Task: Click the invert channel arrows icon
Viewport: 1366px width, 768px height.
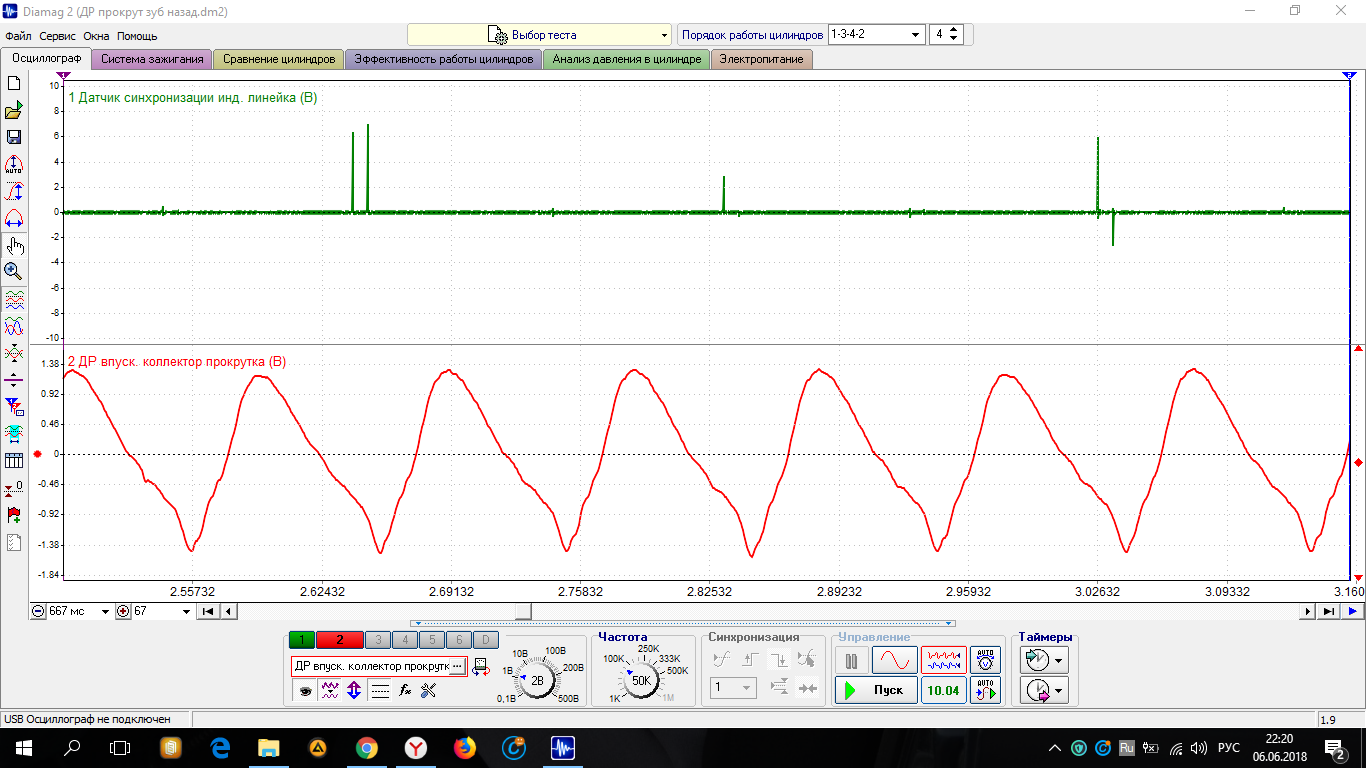Action: [x=354, y=690]
